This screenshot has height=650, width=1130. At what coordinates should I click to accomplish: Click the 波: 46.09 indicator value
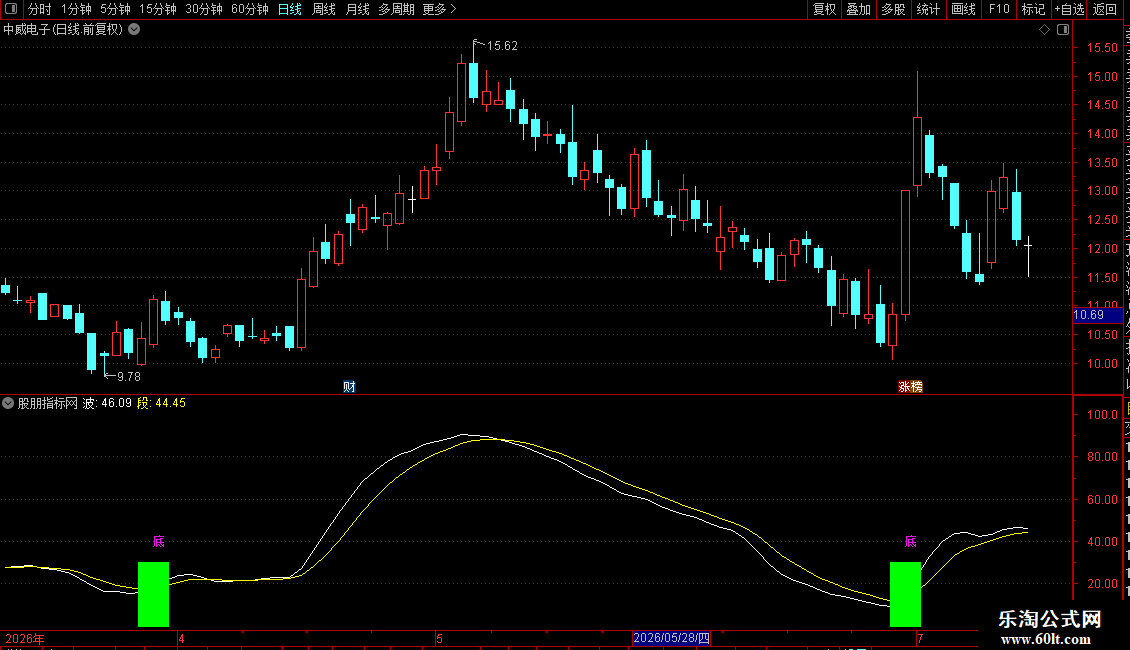[107, 404]
